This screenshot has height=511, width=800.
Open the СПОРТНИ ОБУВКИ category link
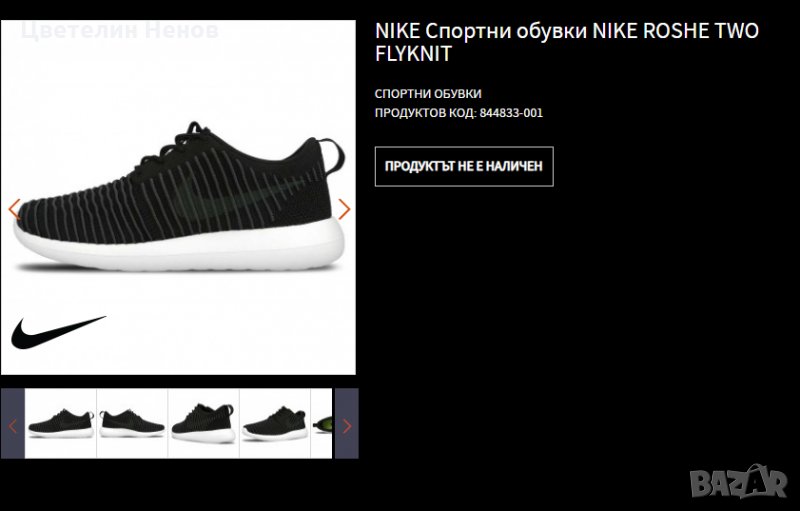(x=428, y=94)
